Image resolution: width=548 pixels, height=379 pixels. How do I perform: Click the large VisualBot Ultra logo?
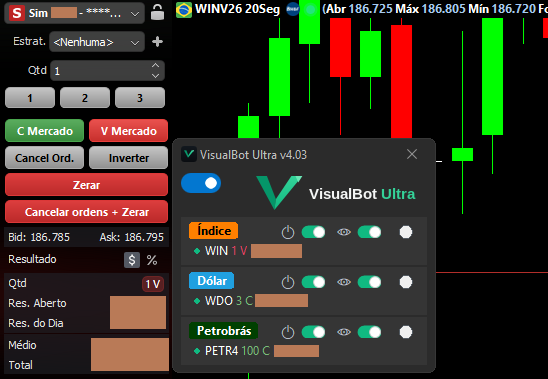[336, 193]
